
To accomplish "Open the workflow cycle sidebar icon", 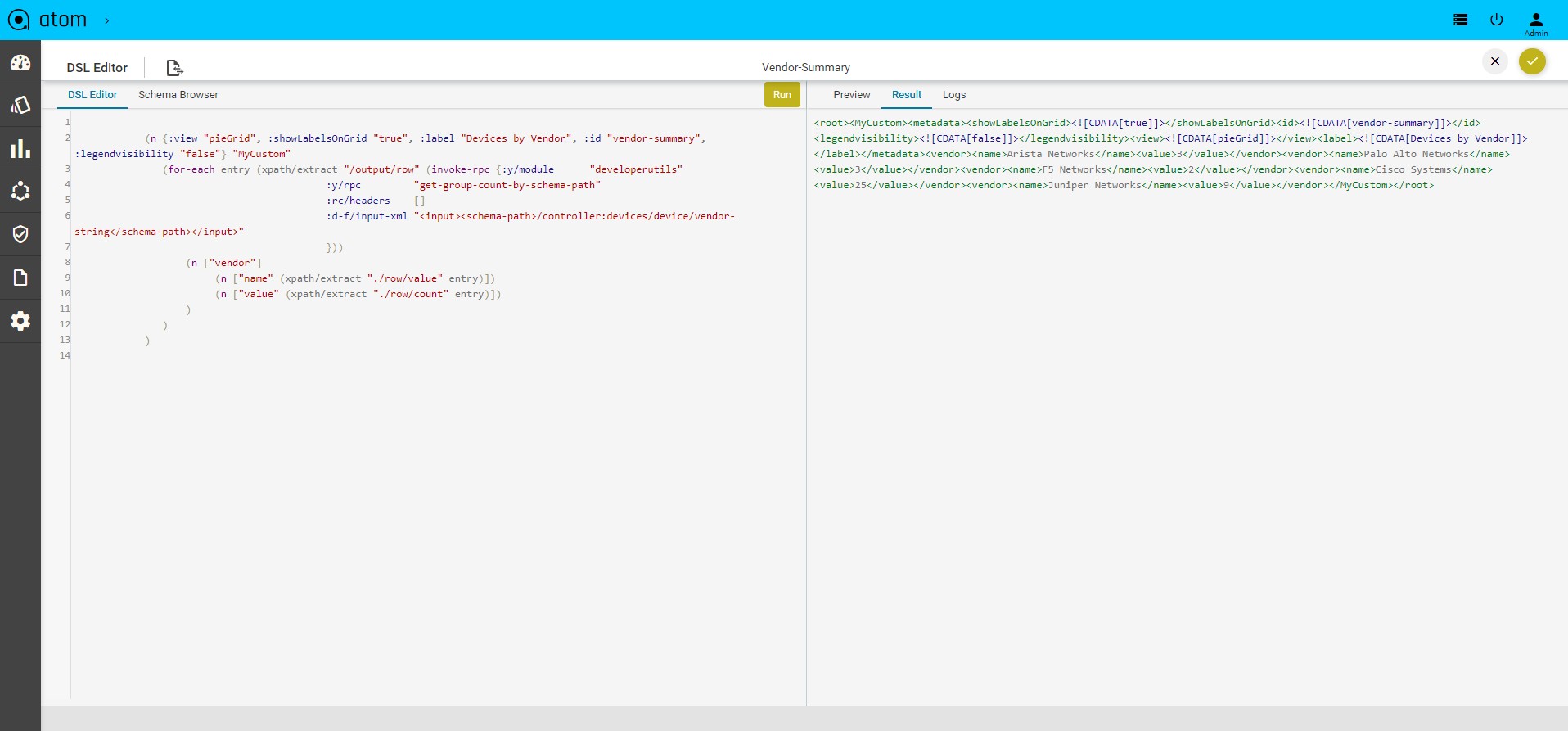I will coord(20,191).
